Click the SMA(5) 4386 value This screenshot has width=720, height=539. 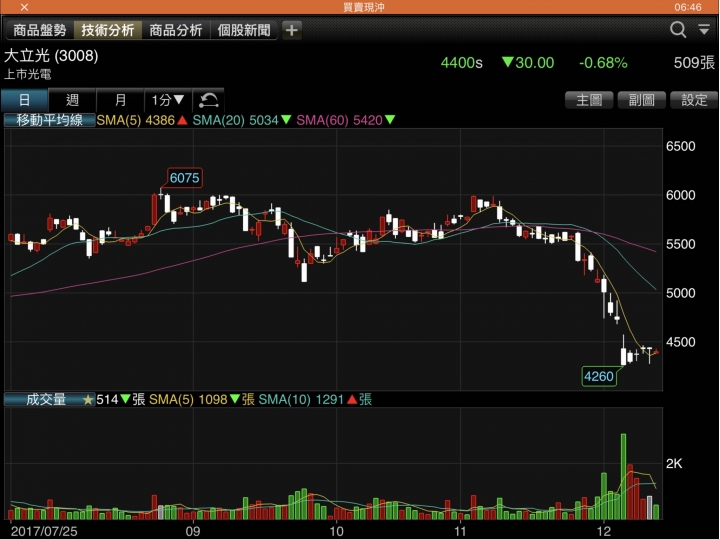[x=142, y=120]
